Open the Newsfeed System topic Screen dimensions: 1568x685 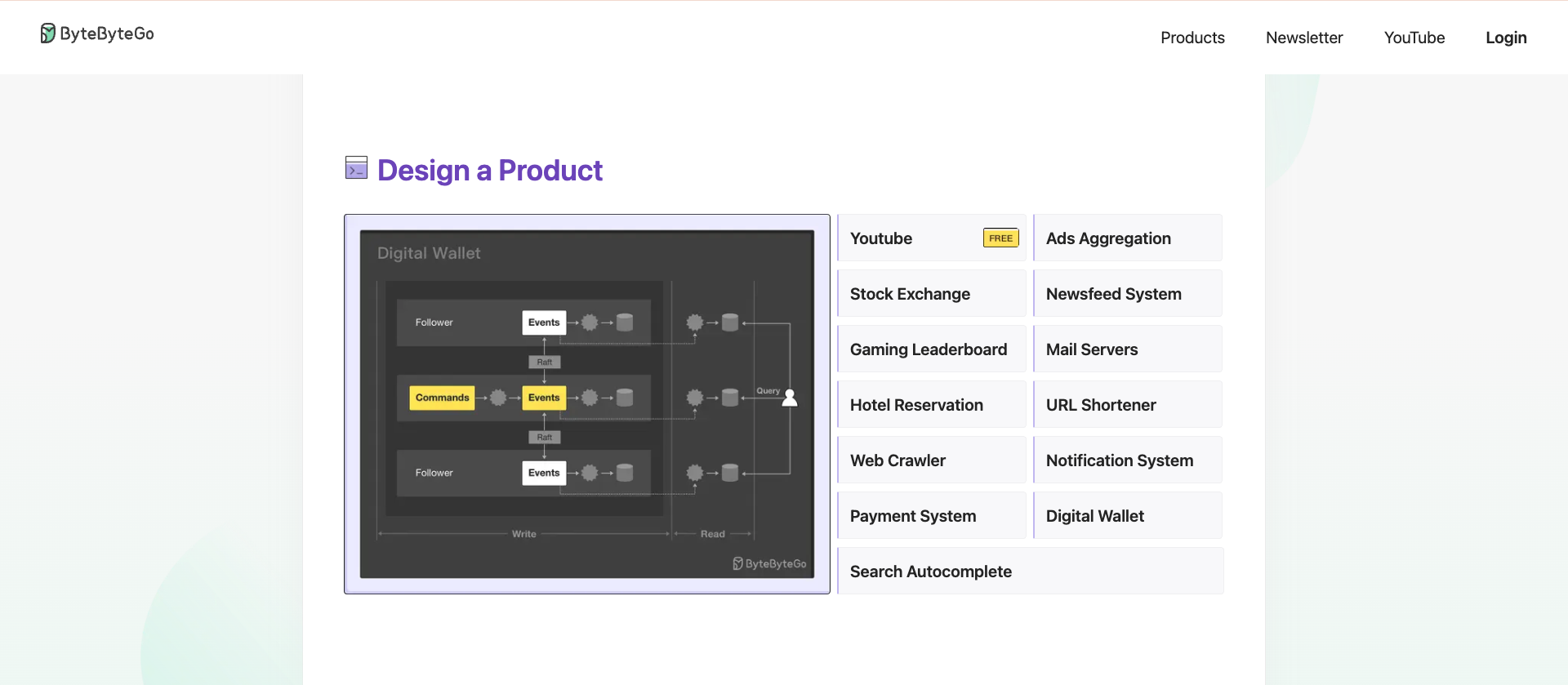pos(1128,294)
